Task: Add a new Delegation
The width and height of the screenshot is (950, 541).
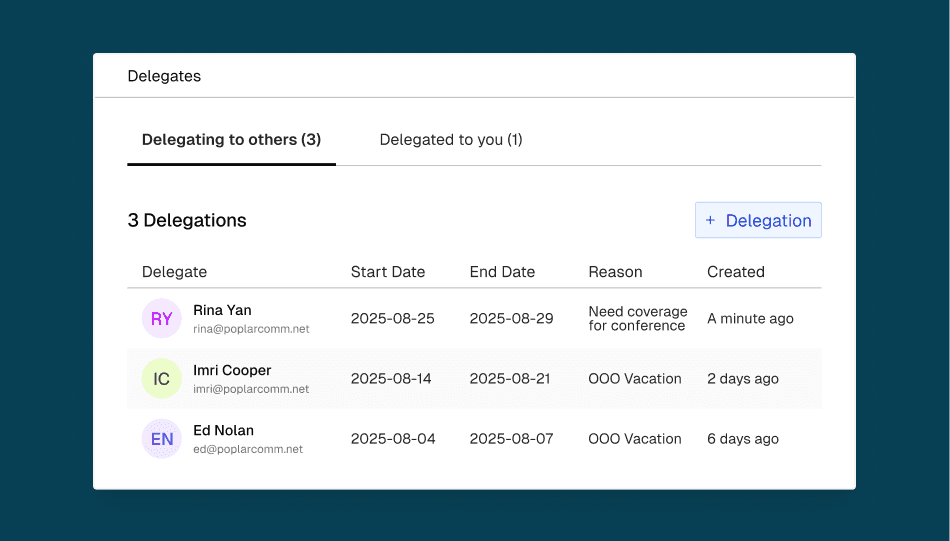Action: (x=758, y=221)
